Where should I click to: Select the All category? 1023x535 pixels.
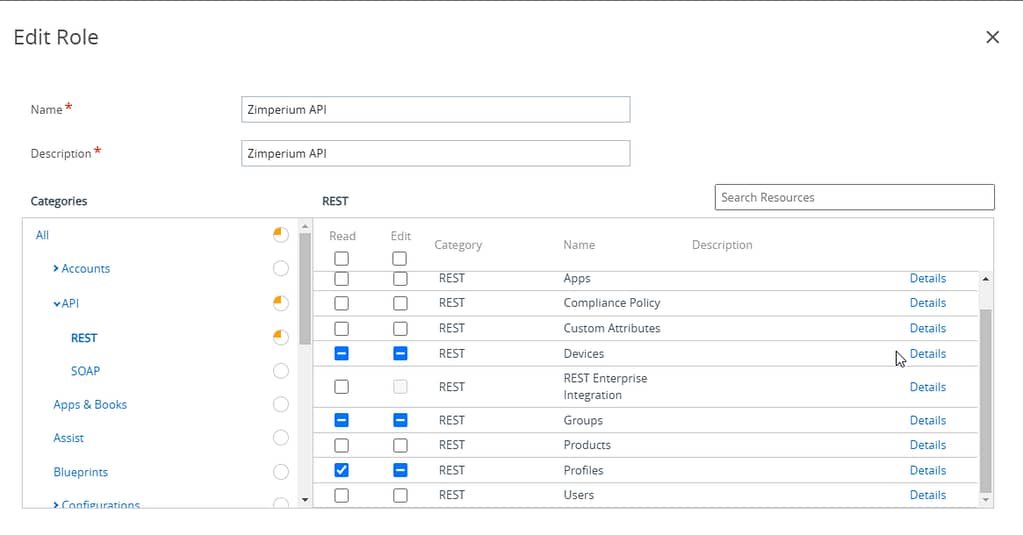pos(42,235)
